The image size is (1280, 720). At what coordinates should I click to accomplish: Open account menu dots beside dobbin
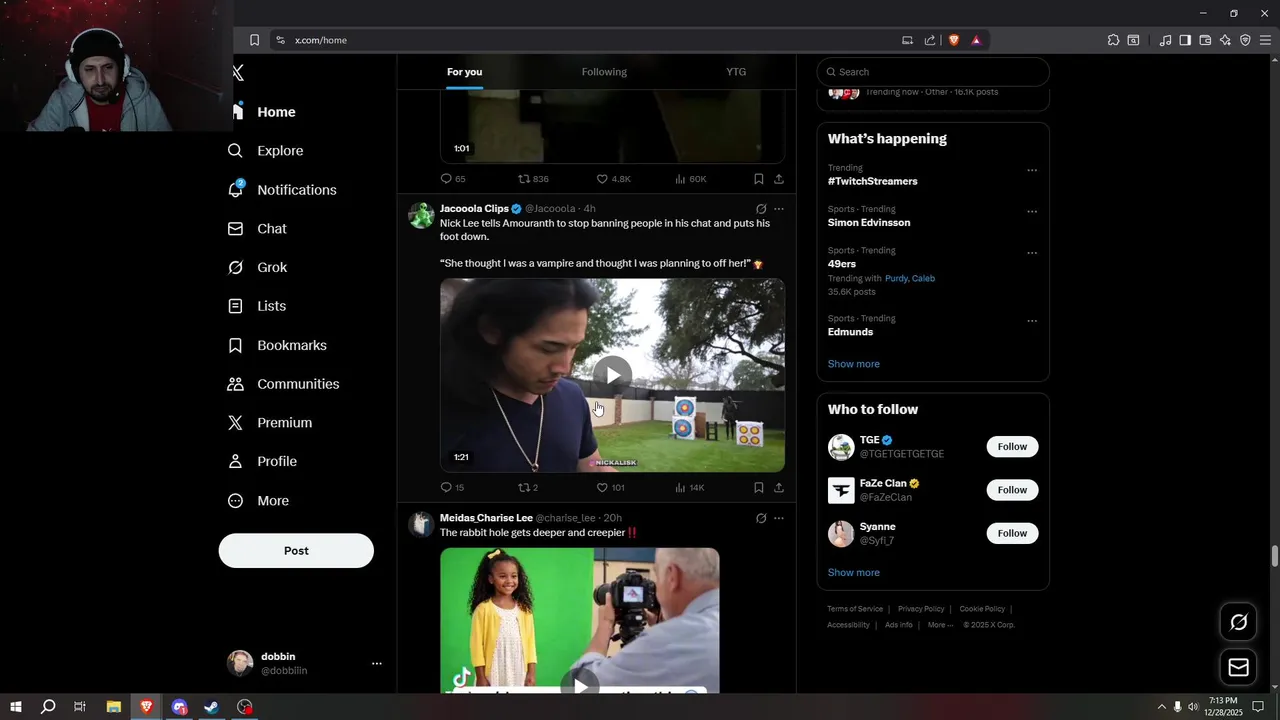tap(377, 663)
